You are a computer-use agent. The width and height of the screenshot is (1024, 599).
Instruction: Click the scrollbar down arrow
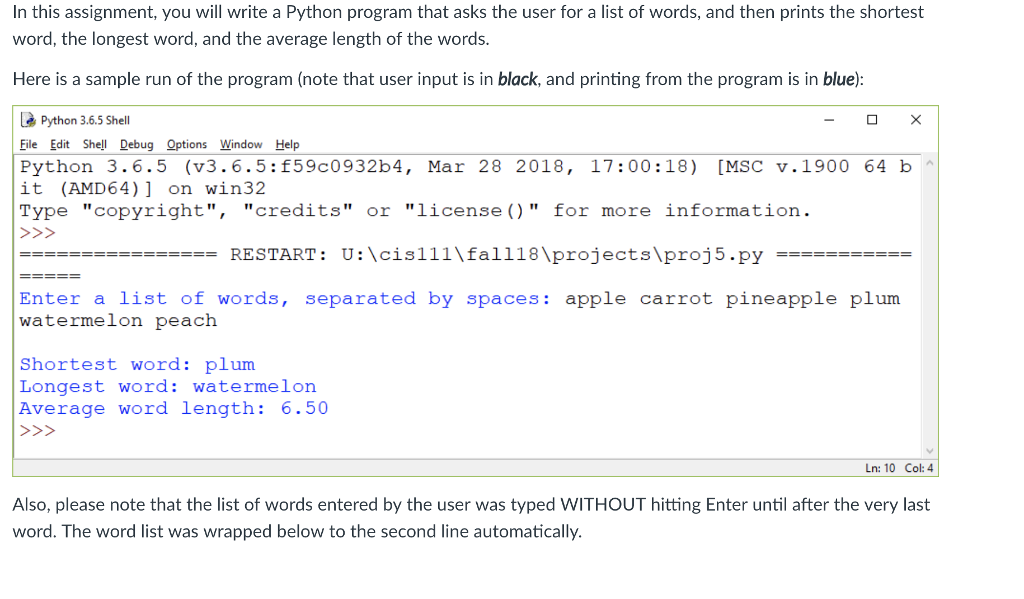coord(930,448)
